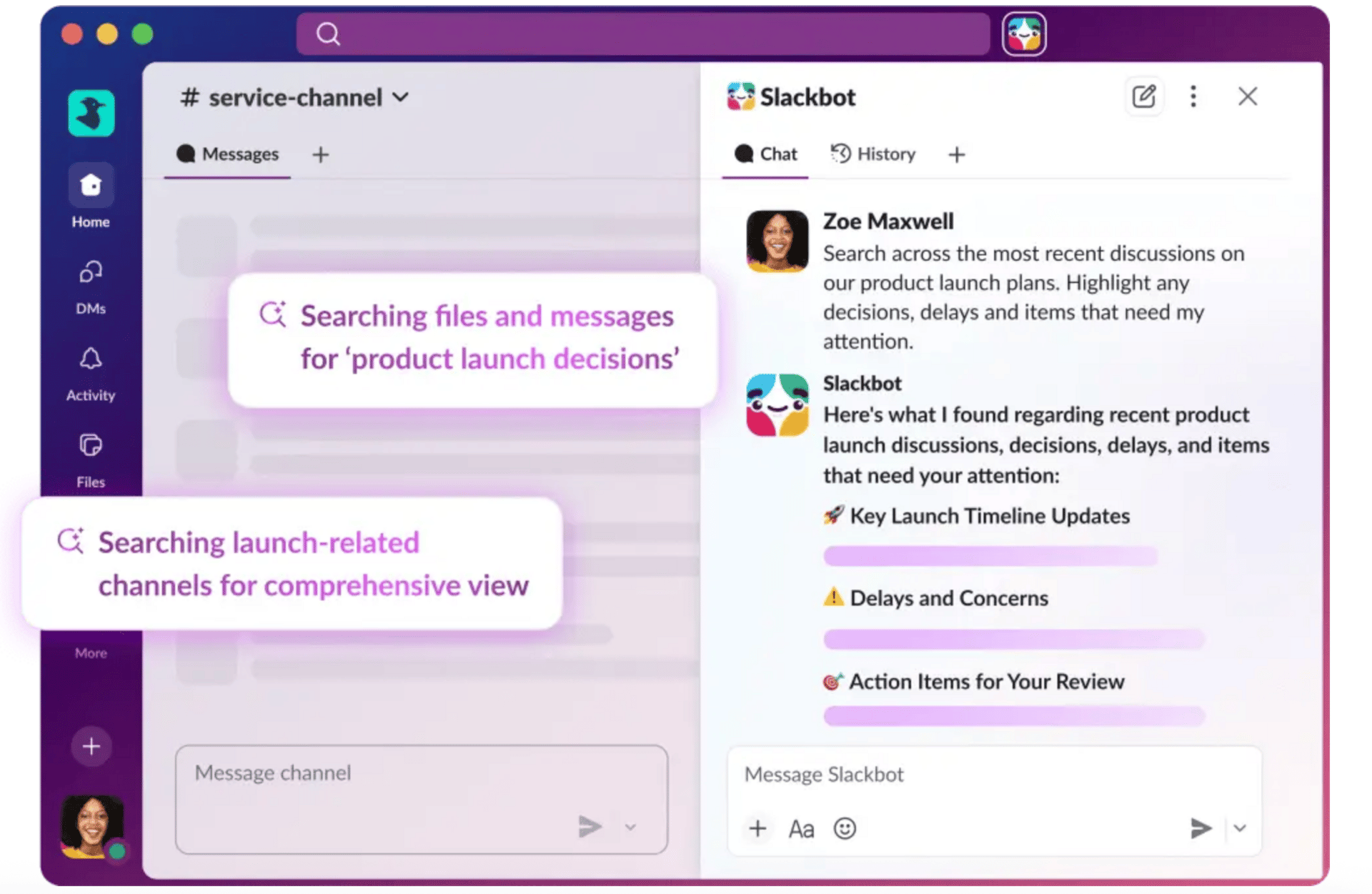Select the Messages tab
Viewport: 1372px width, 894px height.
228,154
